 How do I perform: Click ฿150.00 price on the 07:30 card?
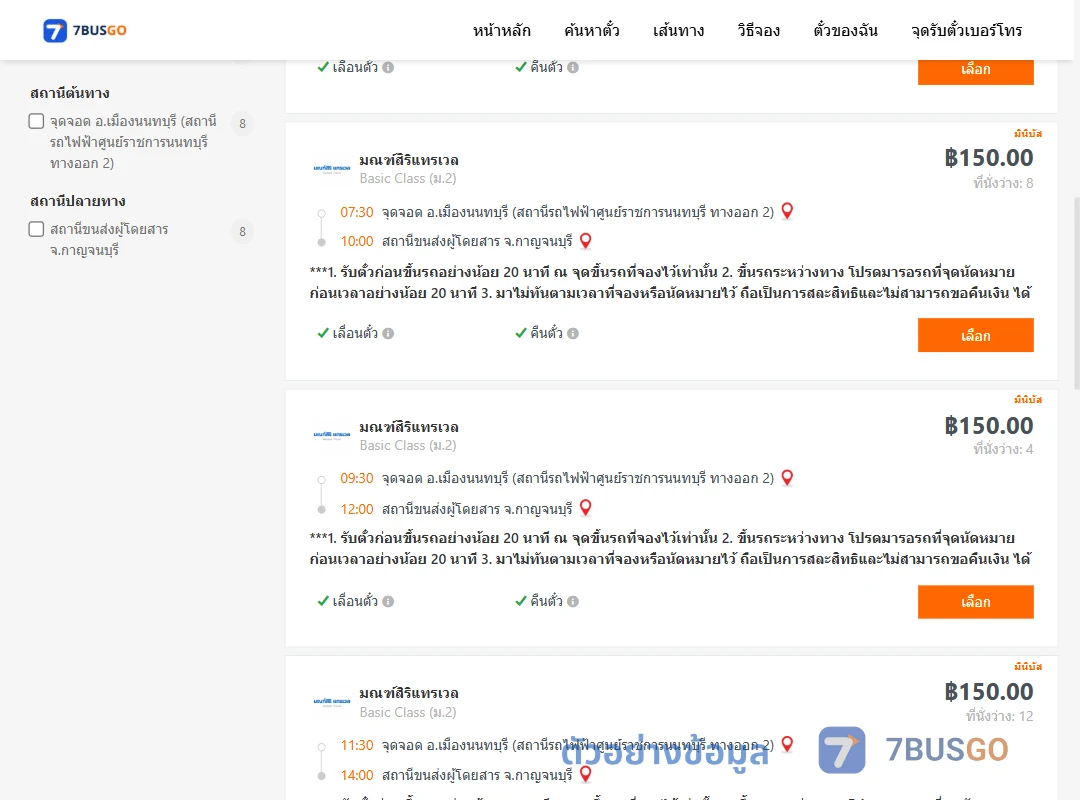(988, 158)
